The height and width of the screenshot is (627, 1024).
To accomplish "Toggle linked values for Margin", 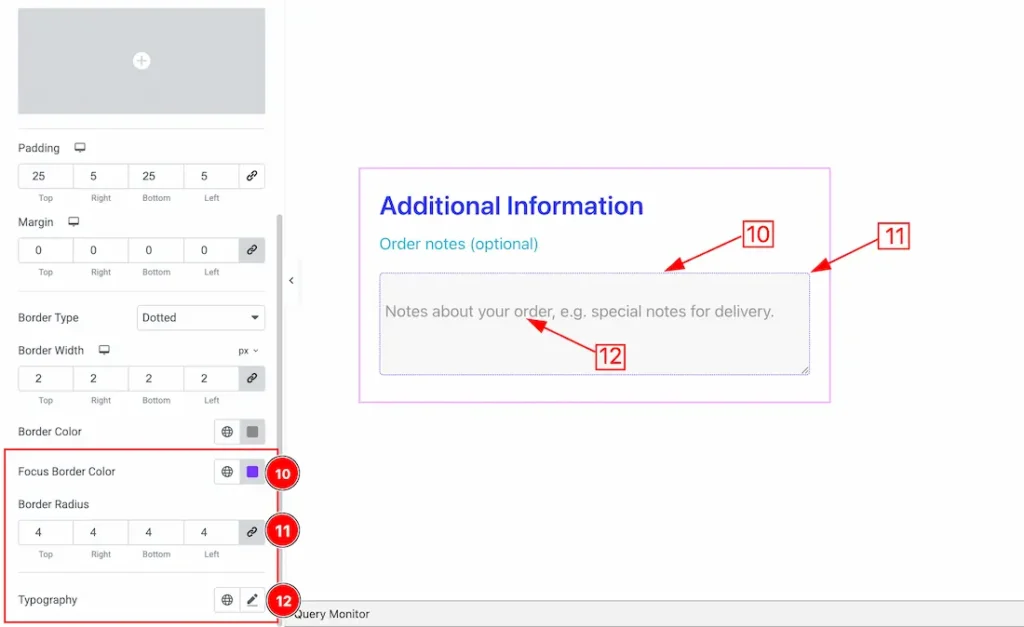I will click(252, 250).
